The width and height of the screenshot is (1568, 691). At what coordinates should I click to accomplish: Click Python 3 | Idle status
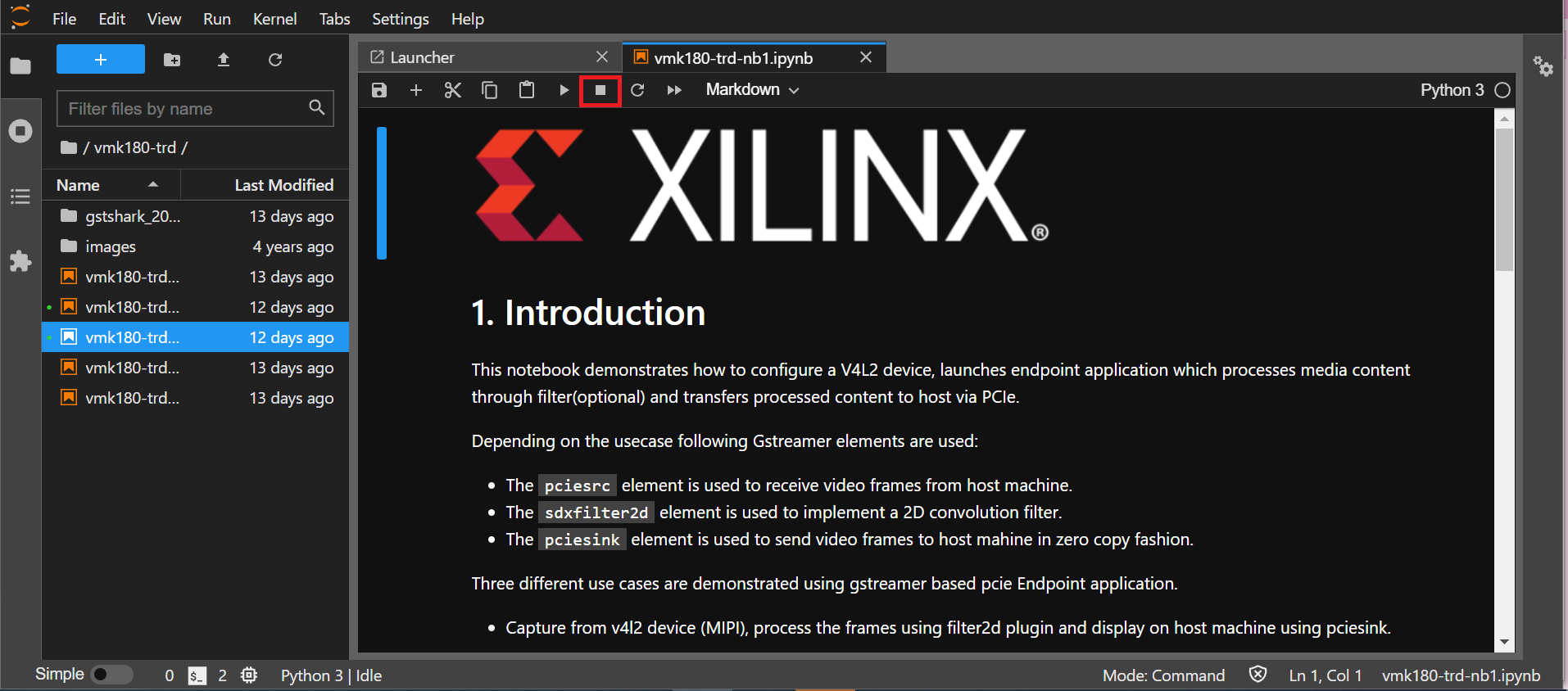331,675
